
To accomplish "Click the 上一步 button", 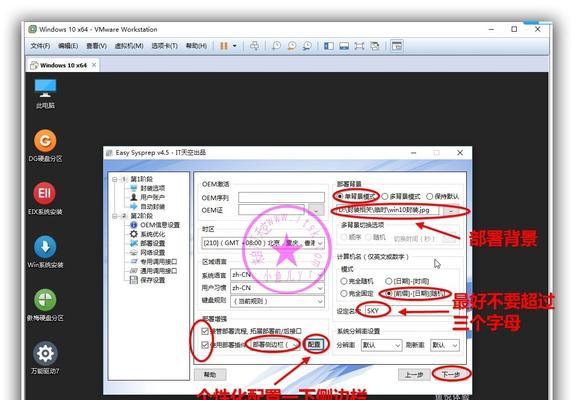I will pyautogui.click(x=414, y=374).
